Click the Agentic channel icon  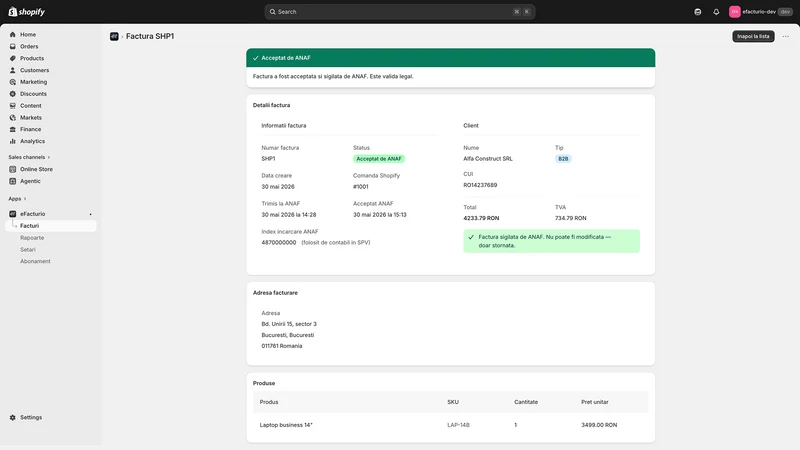(x=13, y=181)
